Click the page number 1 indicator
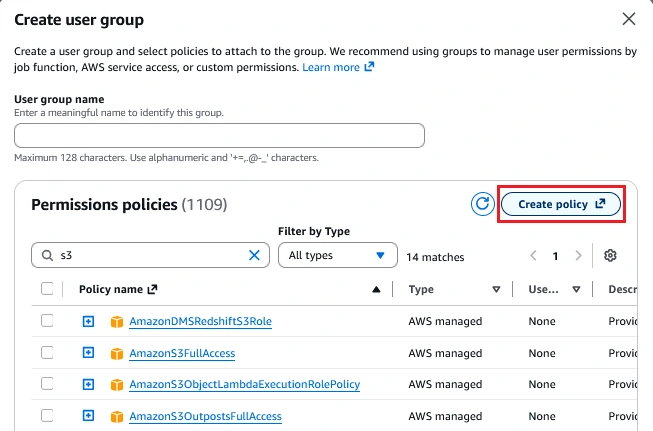Viewport: 653px width, 431px height. [555, 256]
